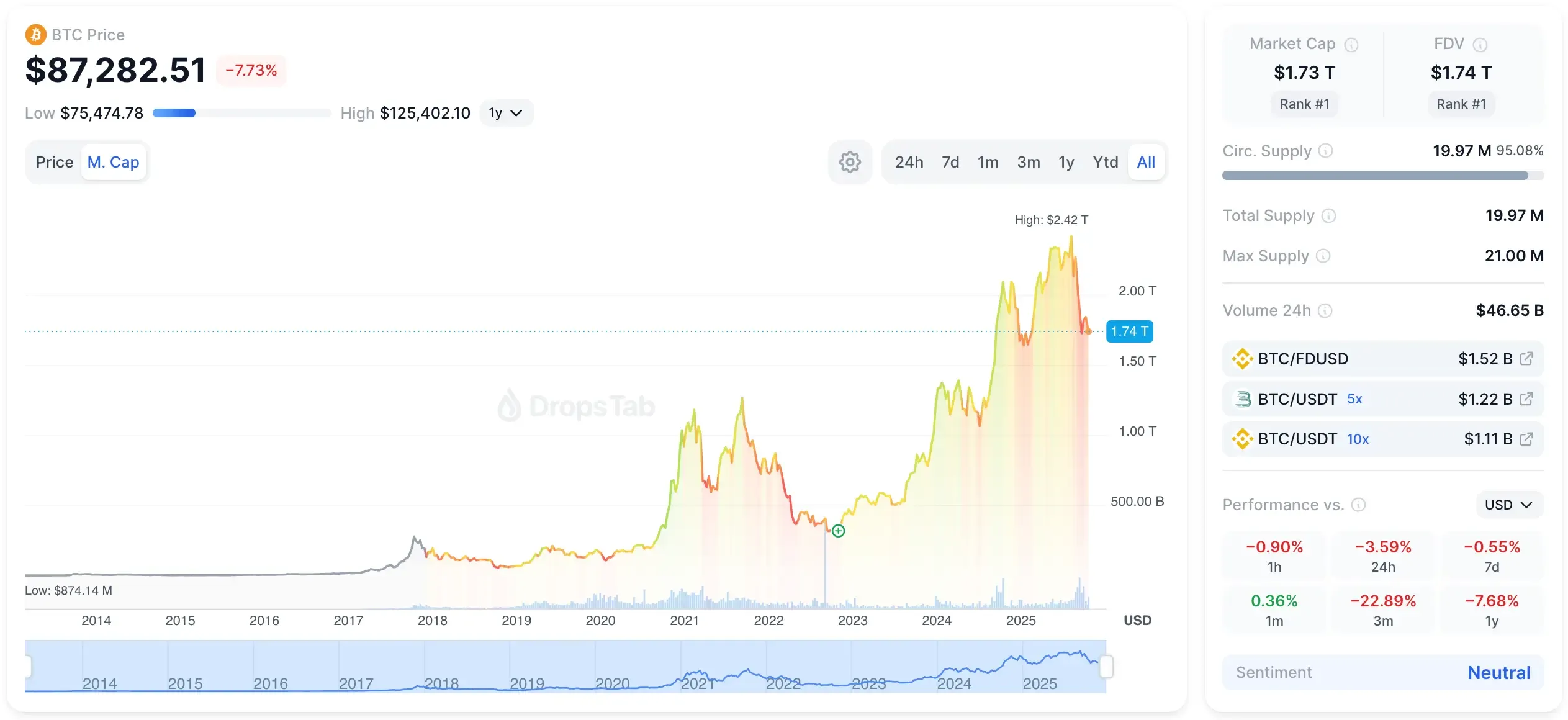Screen dimensions: 1568x720
Task: Click the Max Supply info icon
Action: [x=1323, y=256]
